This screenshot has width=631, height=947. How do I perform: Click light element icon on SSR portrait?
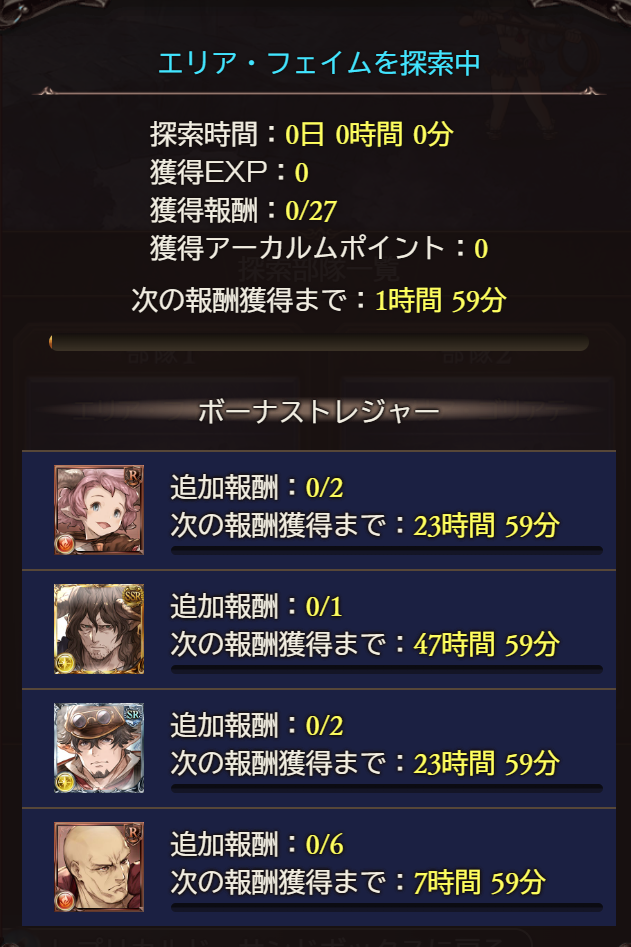pyautogui.click(x=65, y=663)
